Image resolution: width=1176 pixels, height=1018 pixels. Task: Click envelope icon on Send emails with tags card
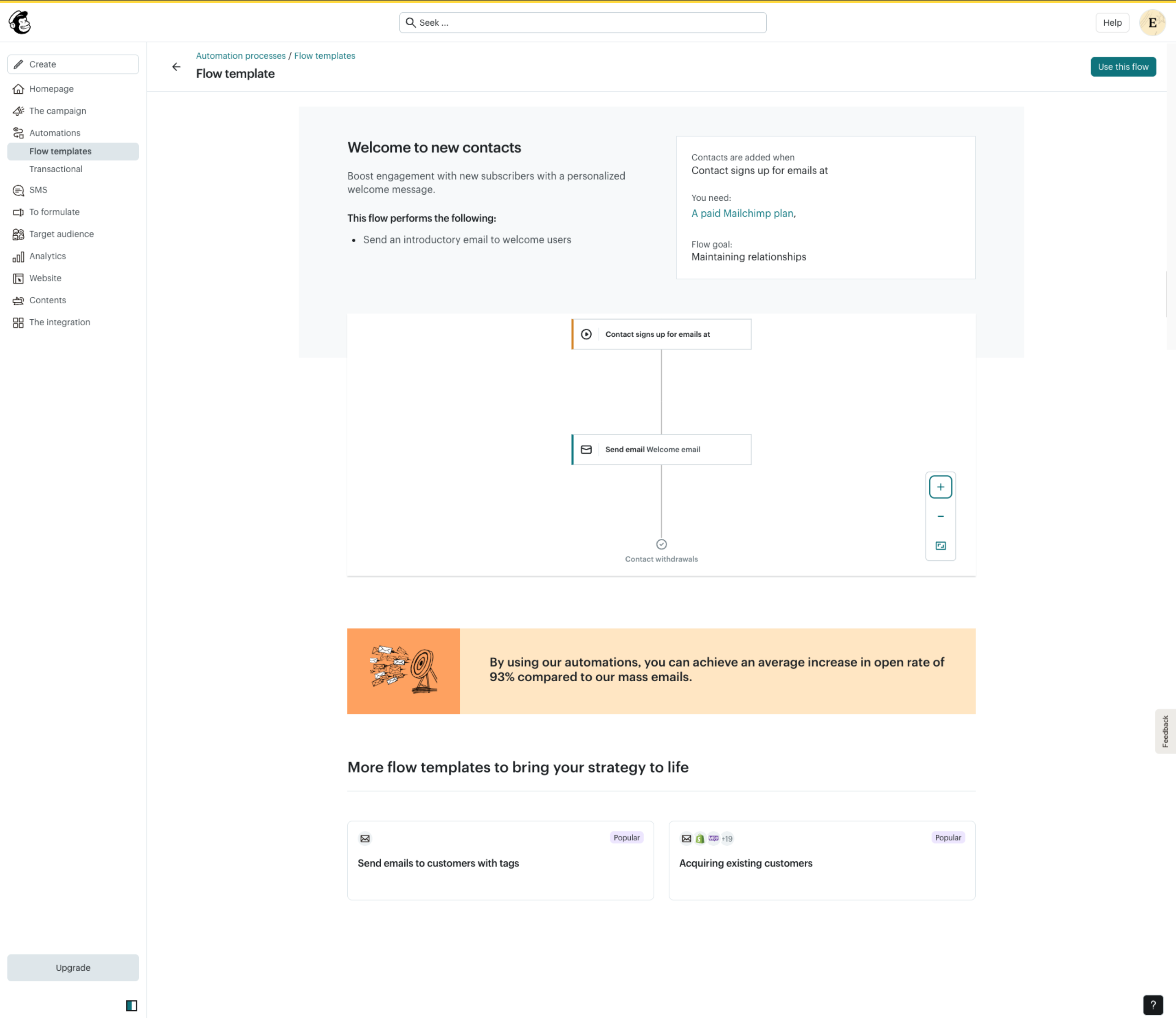(x=365, y=838)
